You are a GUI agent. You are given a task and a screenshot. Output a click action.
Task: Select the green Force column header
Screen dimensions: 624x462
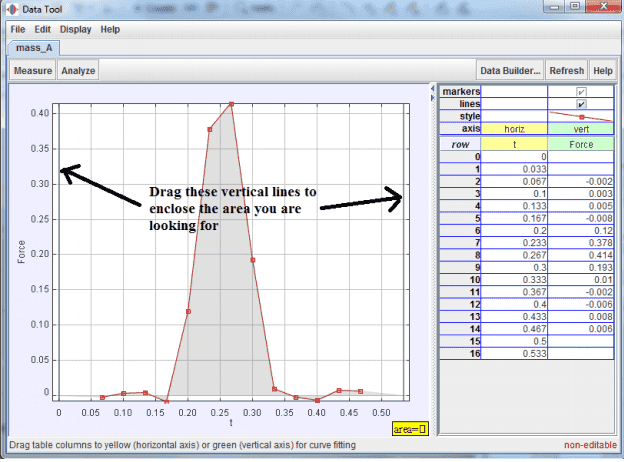(581, 143)
